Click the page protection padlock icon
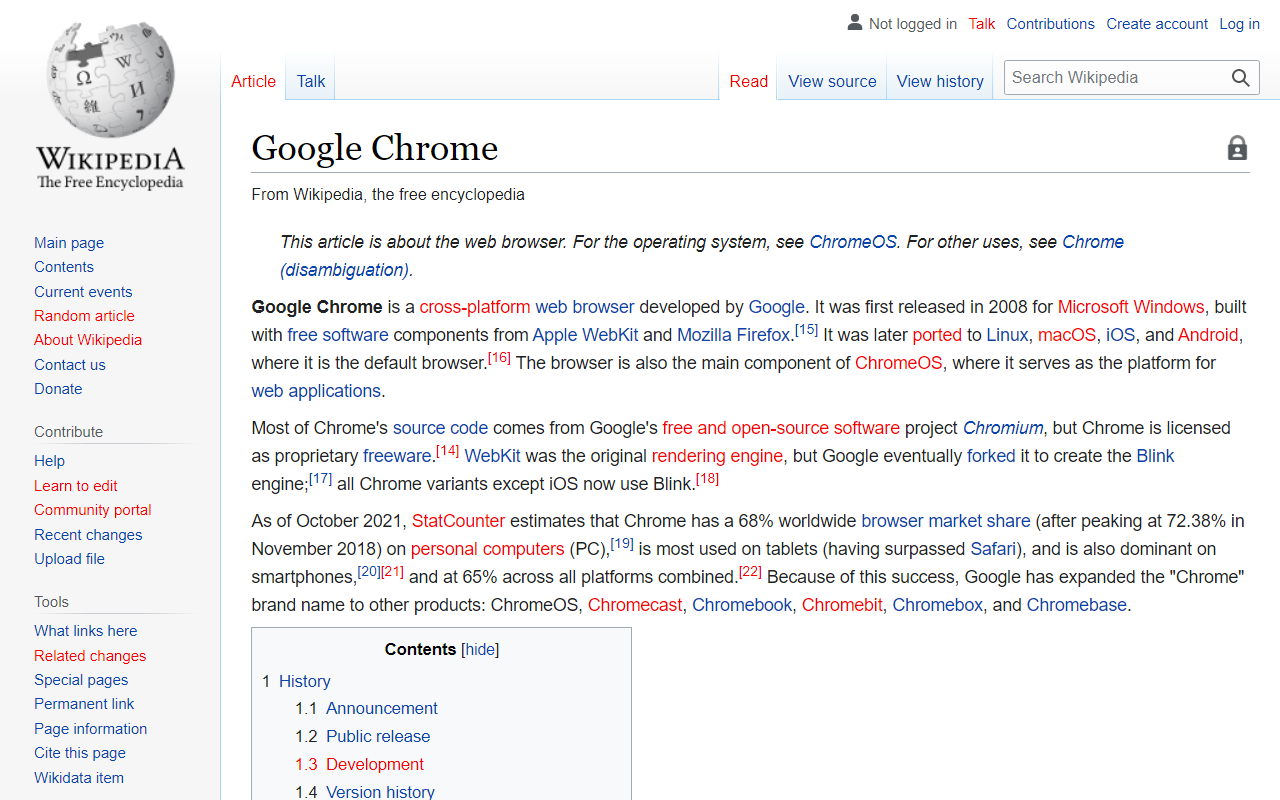The height and width of the screenshot is (800, 1280). click(1237, 148)
